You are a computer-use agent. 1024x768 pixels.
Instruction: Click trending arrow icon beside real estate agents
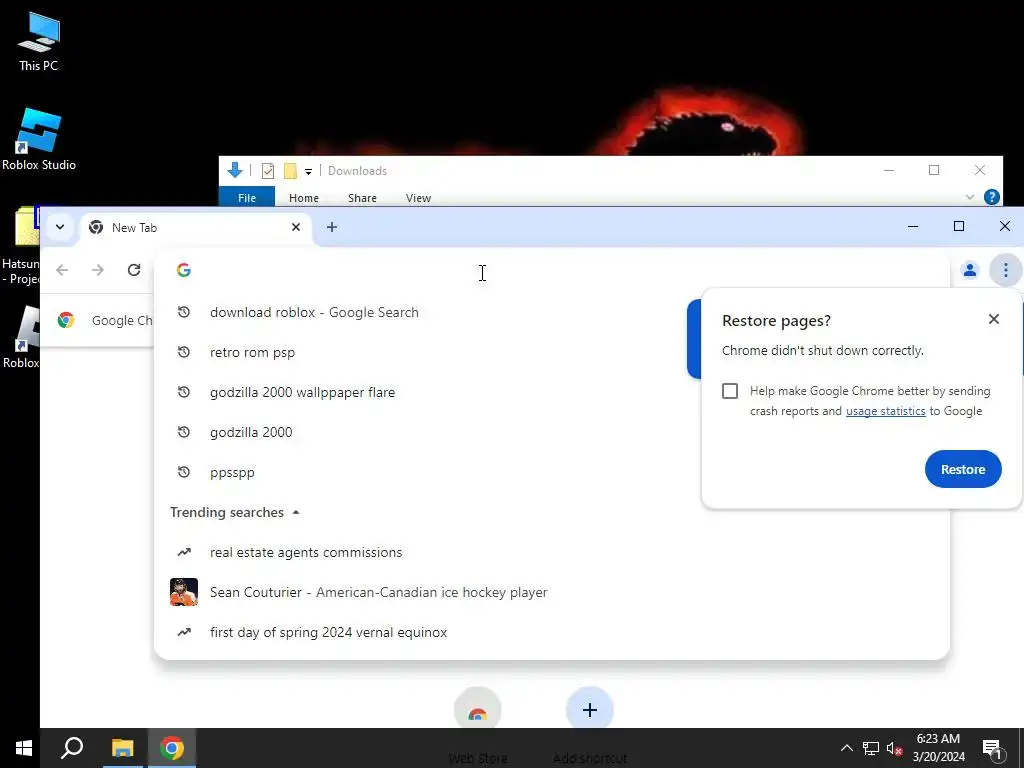click(184, 552)
